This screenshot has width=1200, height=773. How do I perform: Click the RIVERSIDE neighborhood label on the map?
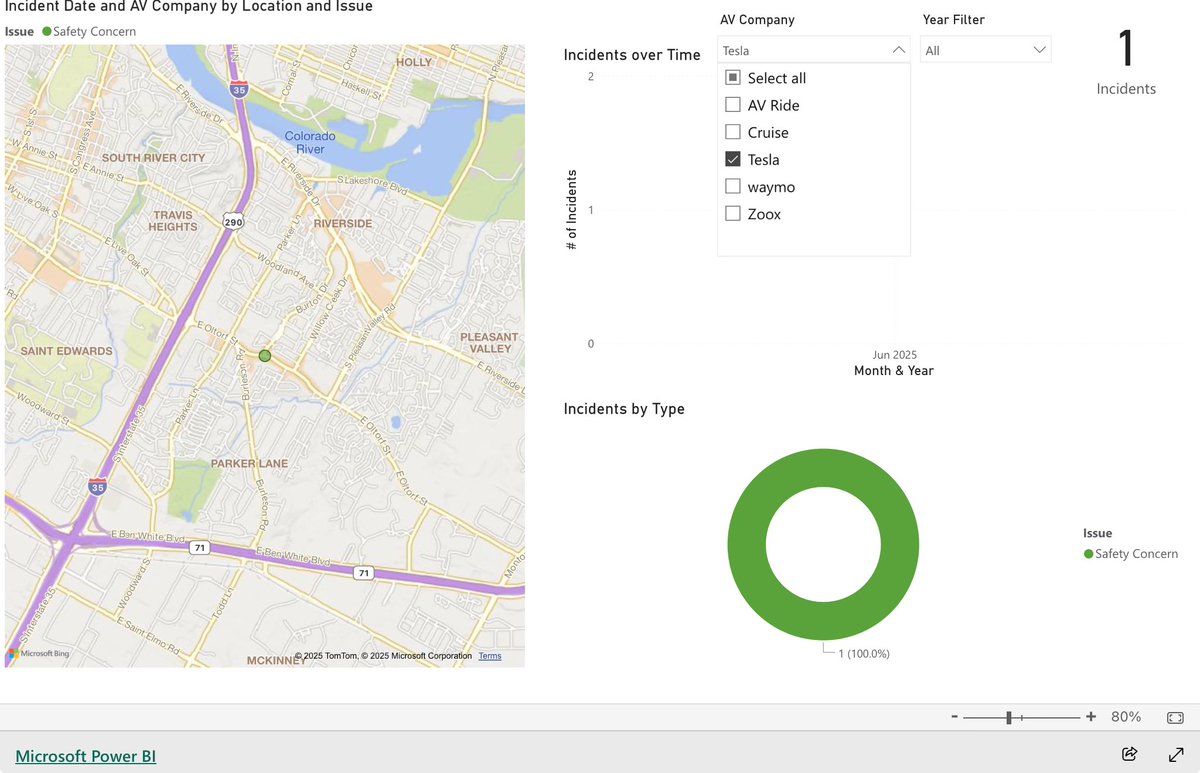(343, 224)
